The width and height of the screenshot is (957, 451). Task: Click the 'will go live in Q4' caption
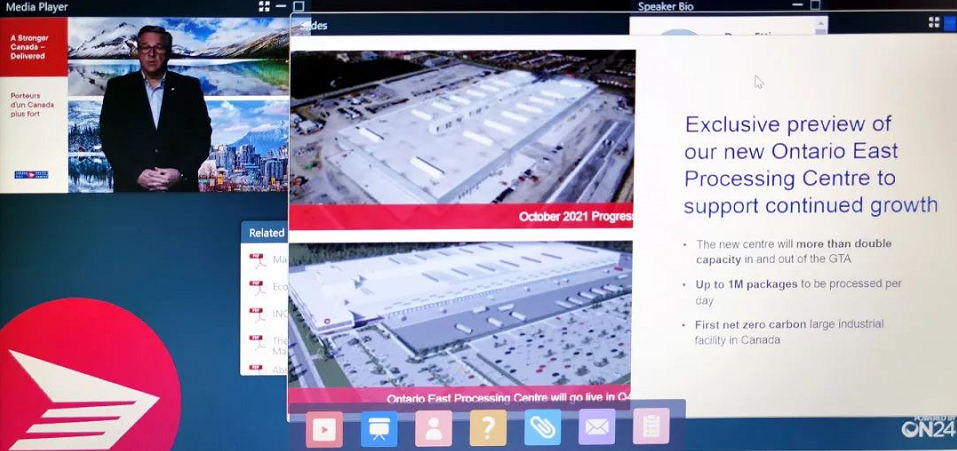click(509, 399)
